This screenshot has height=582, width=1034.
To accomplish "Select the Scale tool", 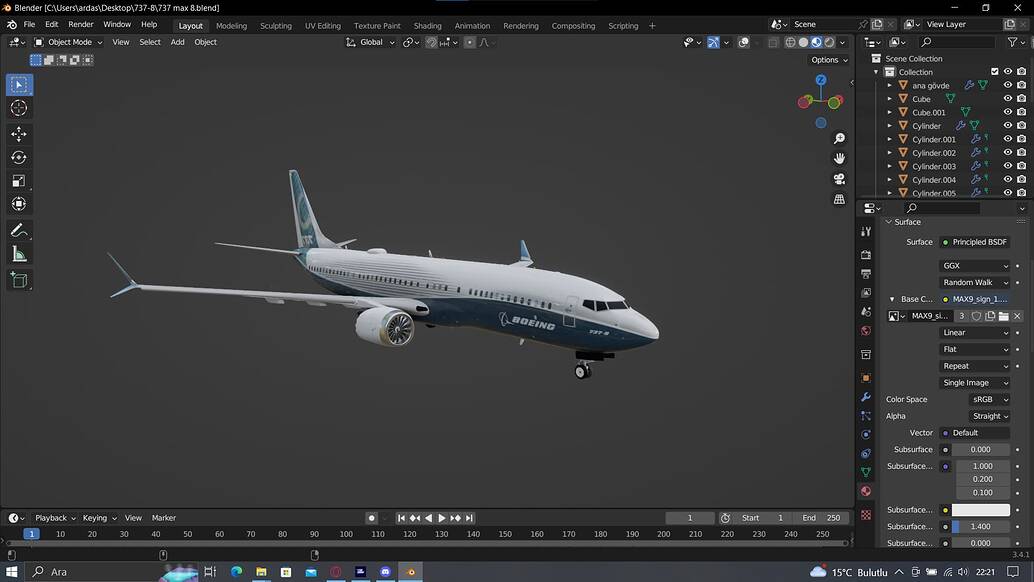I will tap(18, 180).
